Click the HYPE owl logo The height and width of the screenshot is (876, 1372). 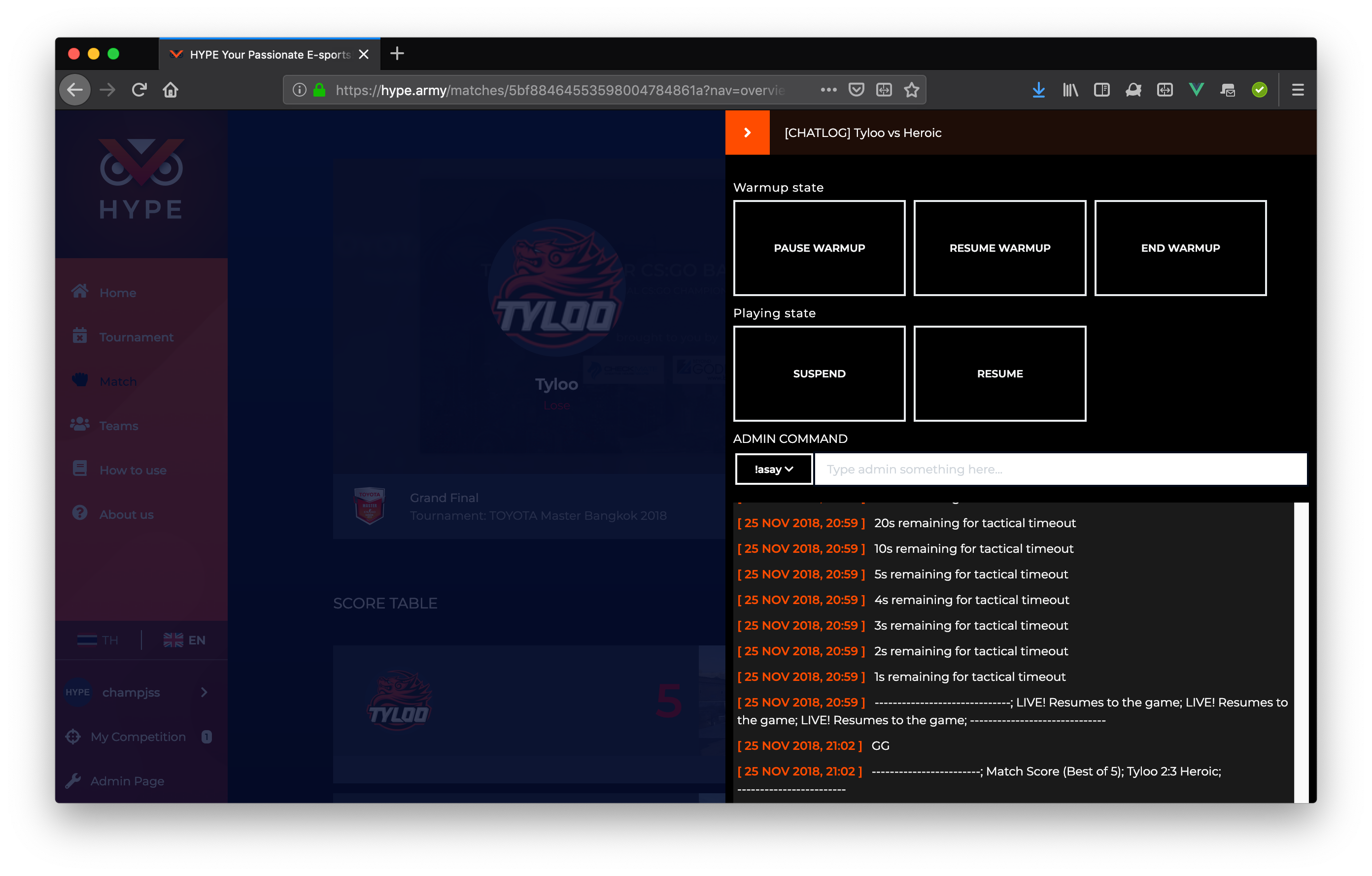(141, 178)
